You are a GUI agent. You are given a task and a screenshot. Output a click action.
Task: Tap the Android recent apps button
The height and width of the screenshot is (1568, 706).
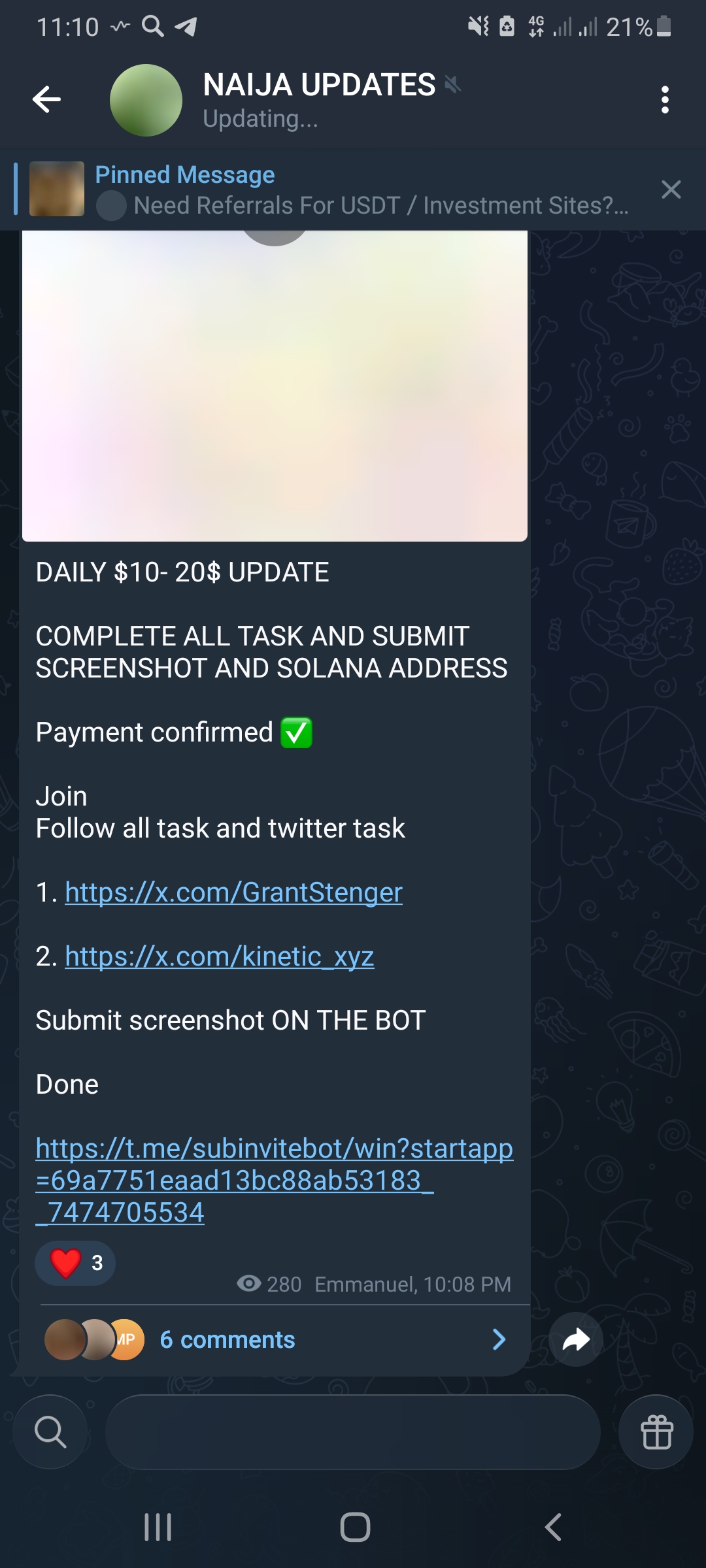(158, 1527)
